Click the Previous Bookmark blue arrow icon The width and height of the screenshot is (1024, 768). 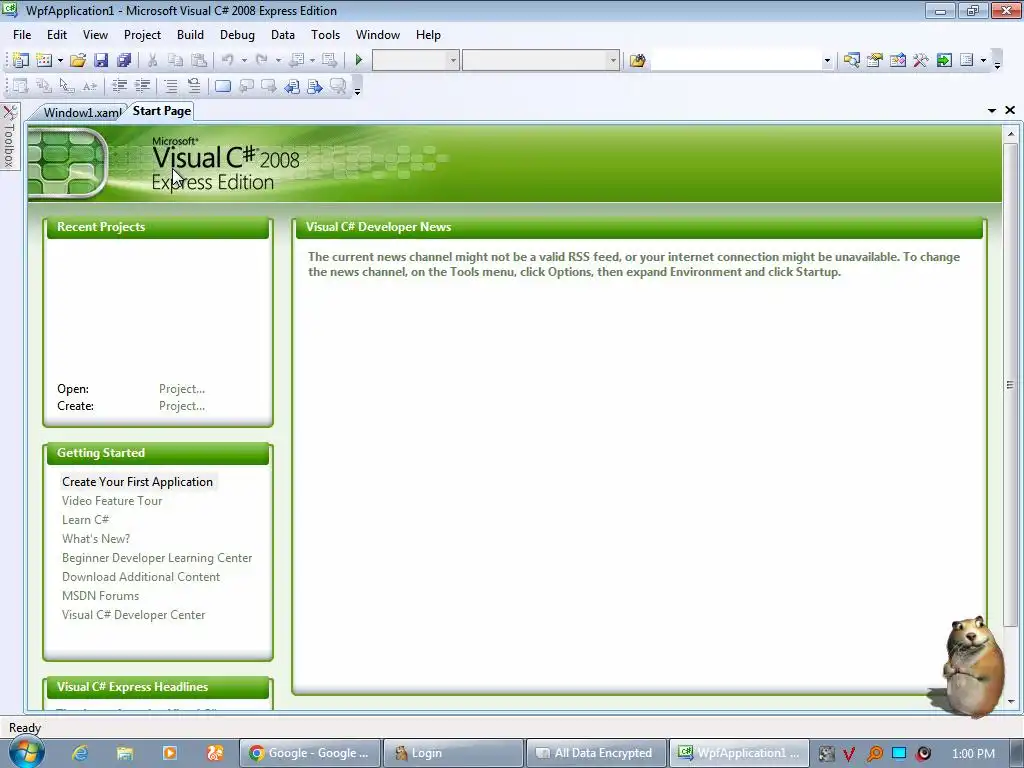291,86
